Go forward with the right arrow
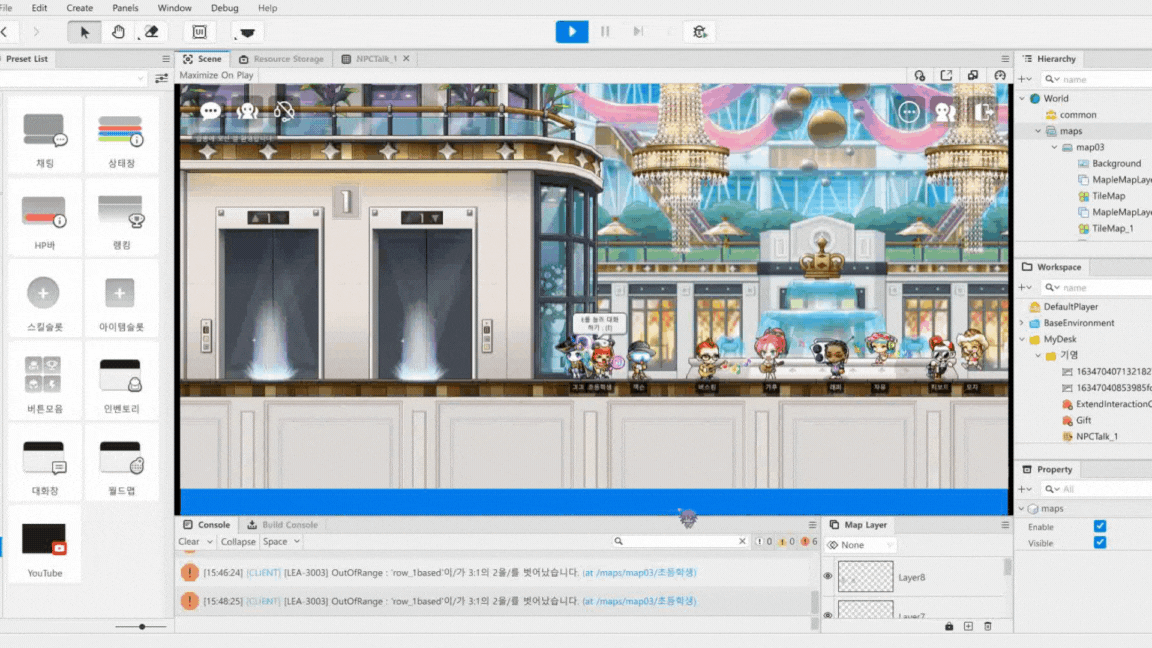 point(36,32)
